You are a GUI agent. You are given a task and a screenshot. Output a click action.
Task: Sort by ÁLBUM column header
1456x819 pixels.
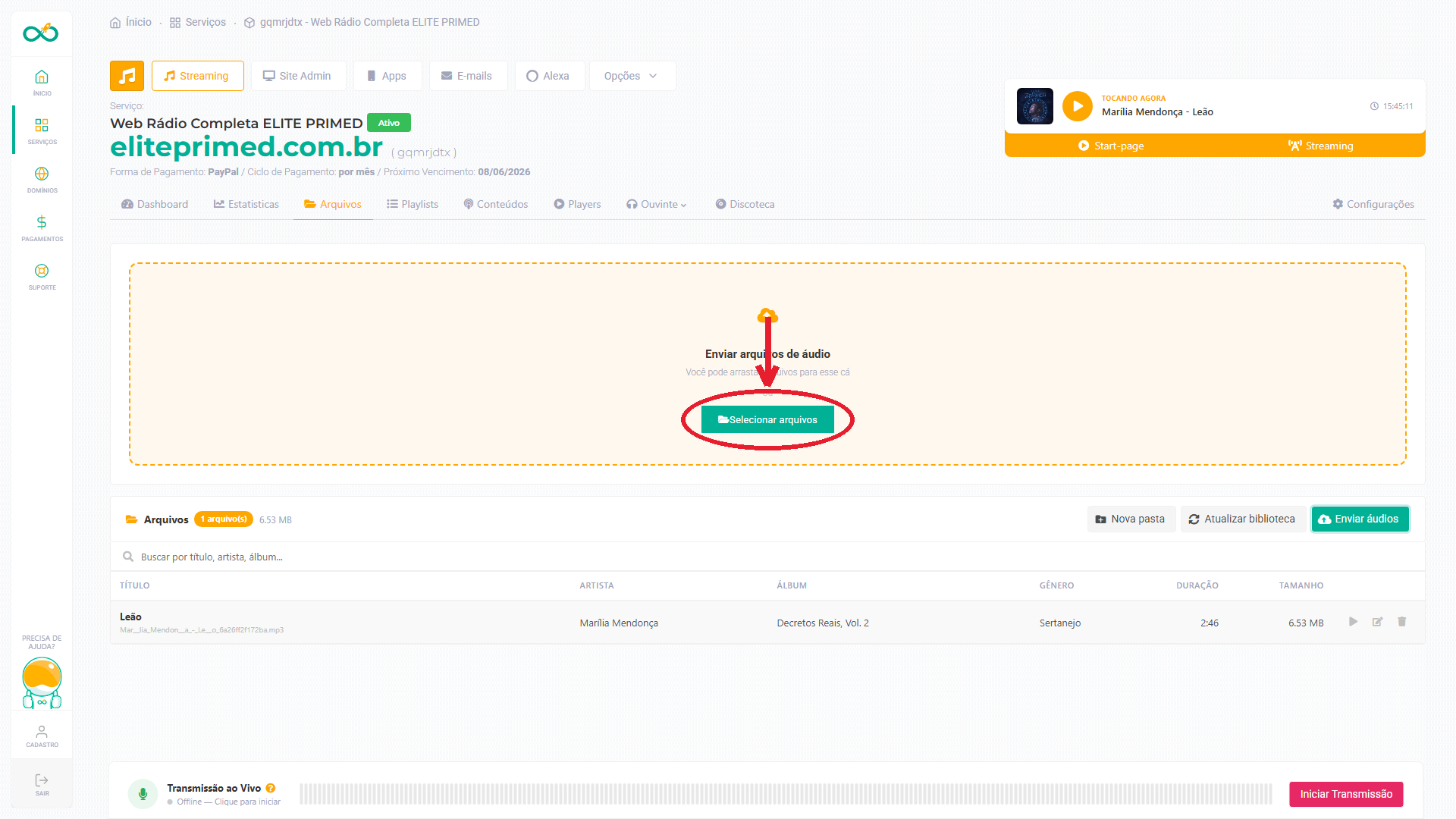(x=792, y=585)
